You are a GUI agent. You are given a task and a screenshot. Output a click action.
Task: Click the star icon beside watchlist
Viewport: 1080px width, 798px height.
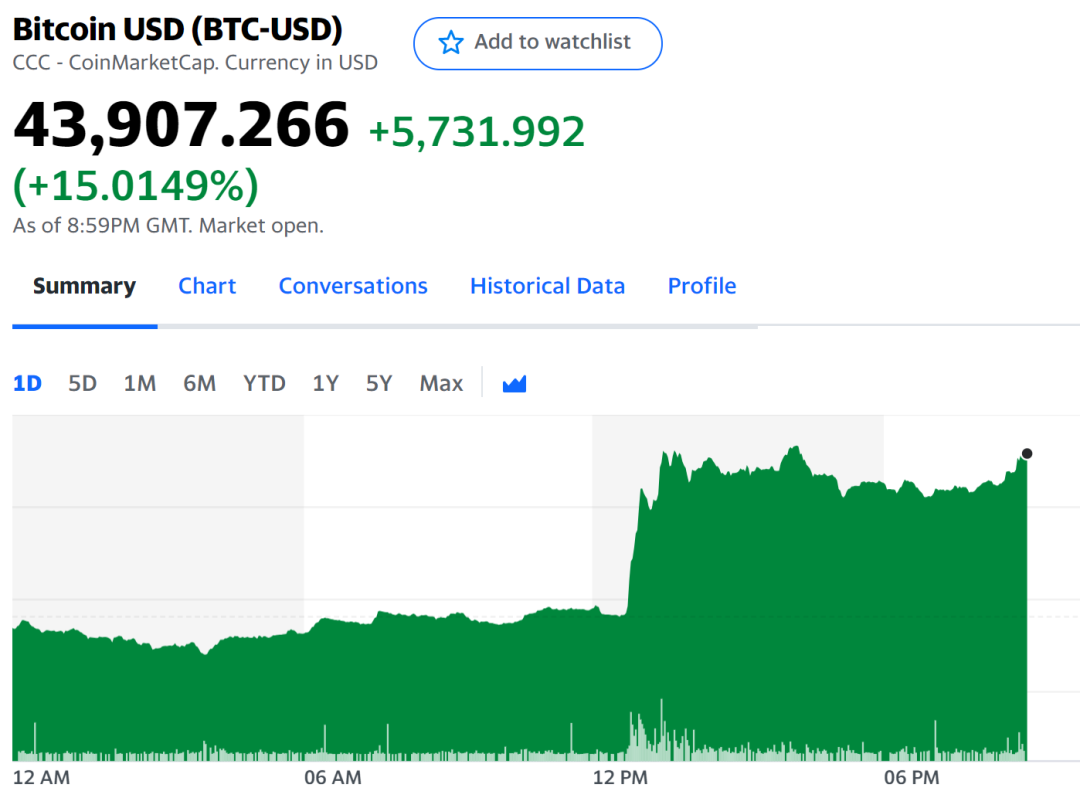point(452,42)
